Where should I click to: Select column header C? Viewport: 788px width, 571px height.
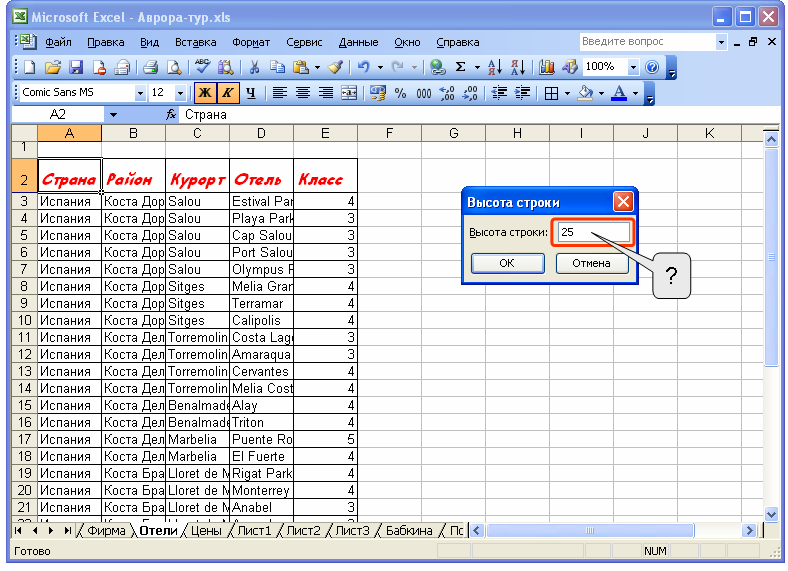[197, 133]
